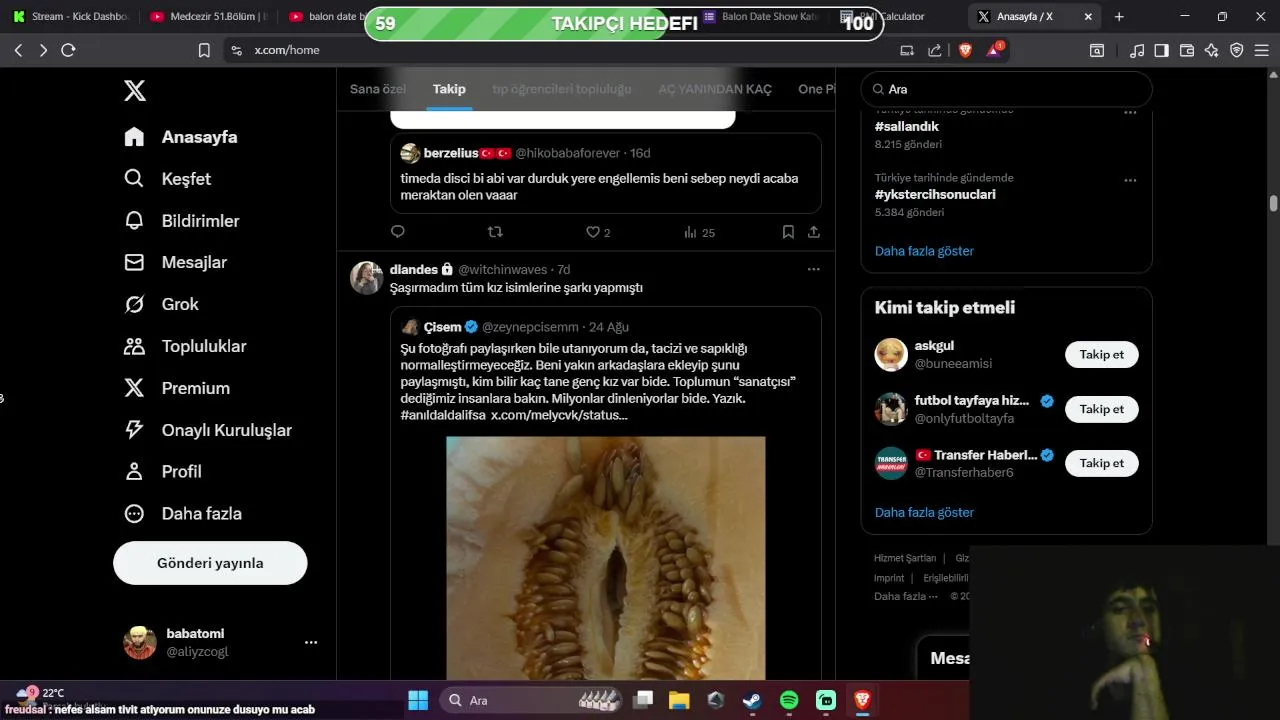Open AÇ YANINDAN KAÇ tab
The height and width of the screenshot is (720, 1280).
(715, 89)
